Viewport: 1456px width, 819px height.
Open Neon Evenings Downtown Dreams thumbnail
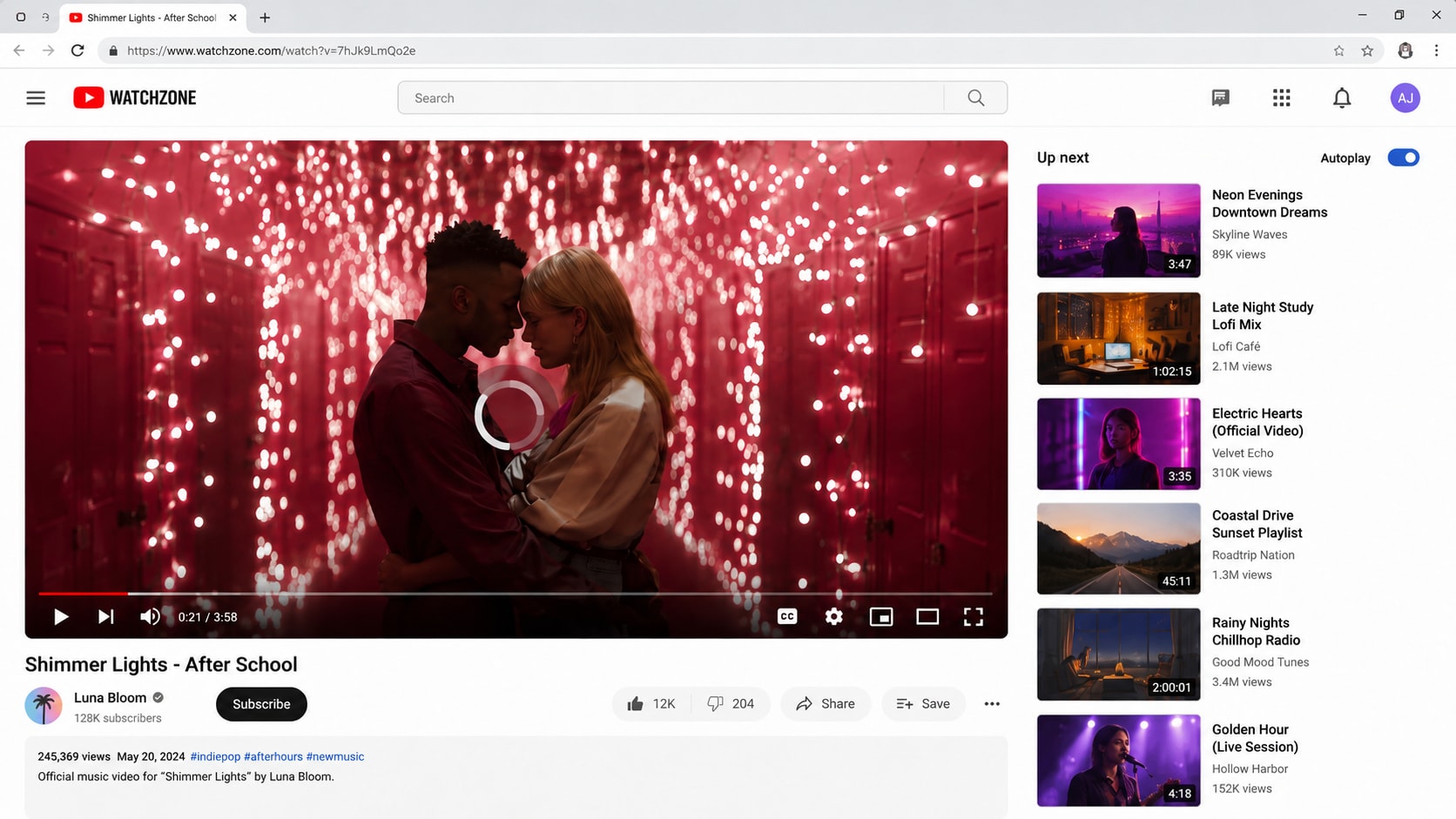click(1118, 230)
